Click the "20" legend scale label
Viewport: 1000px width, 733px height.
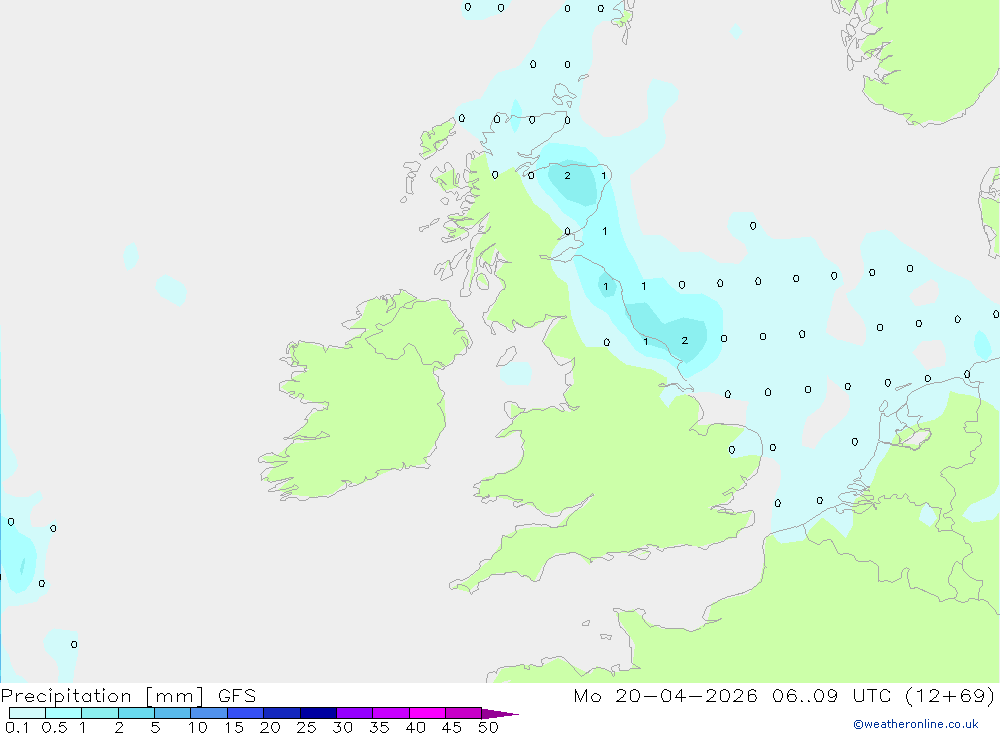[270, 727]
